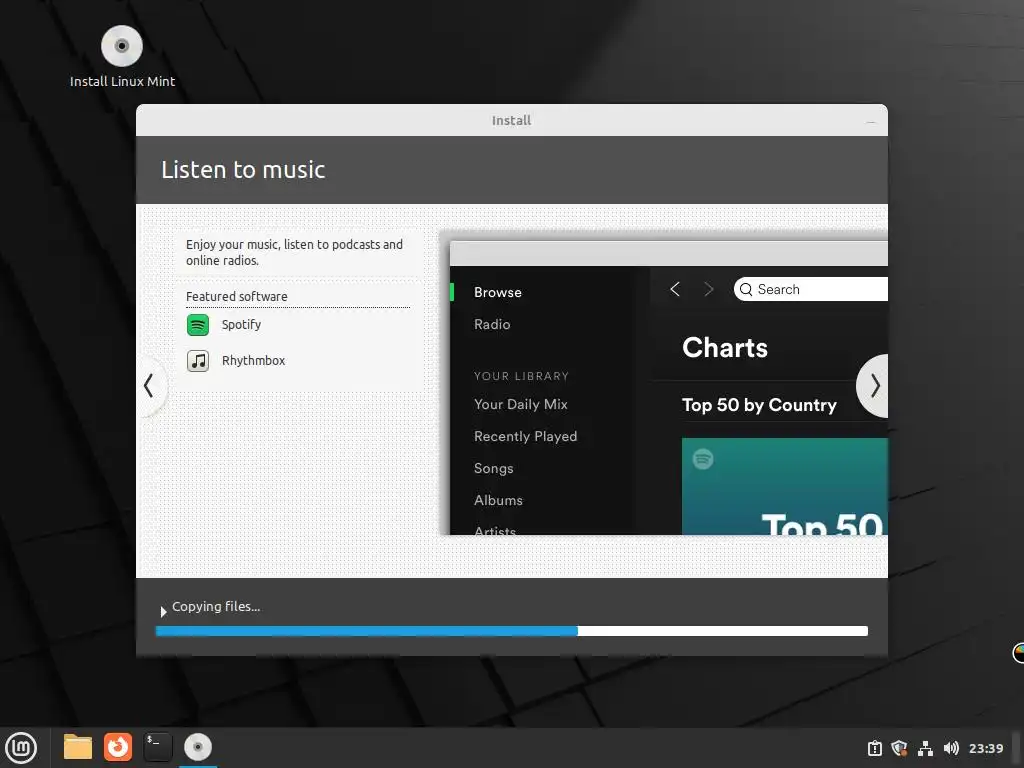Go to the previous installer slide
Image resolution: width=1024 pixels, height=768 pixels.
pyautogui.click(x=150, y=385)
